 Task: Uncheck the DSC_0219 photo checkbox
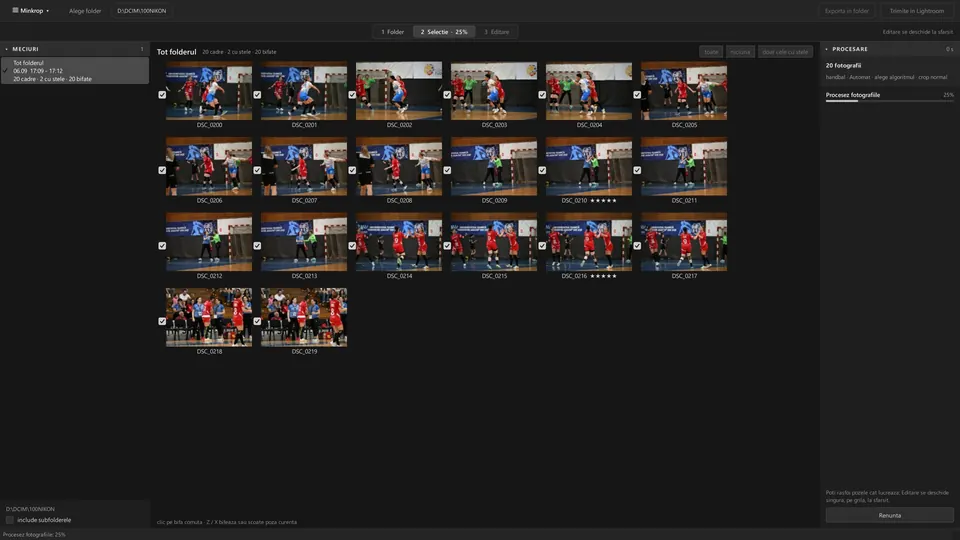[257, 321]
